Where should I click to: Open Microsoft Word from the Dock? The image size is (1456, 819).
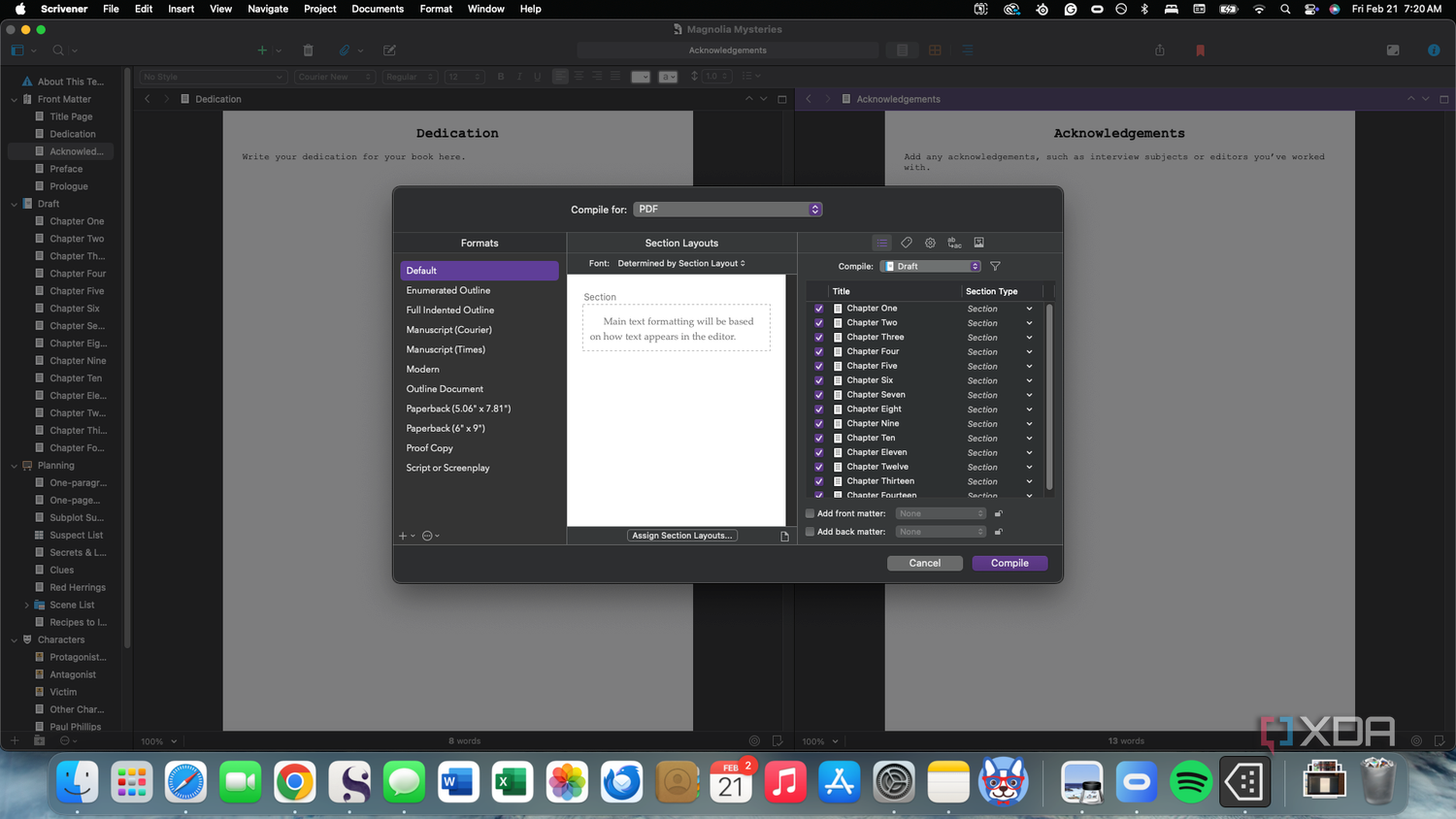(x=458, y=781)
